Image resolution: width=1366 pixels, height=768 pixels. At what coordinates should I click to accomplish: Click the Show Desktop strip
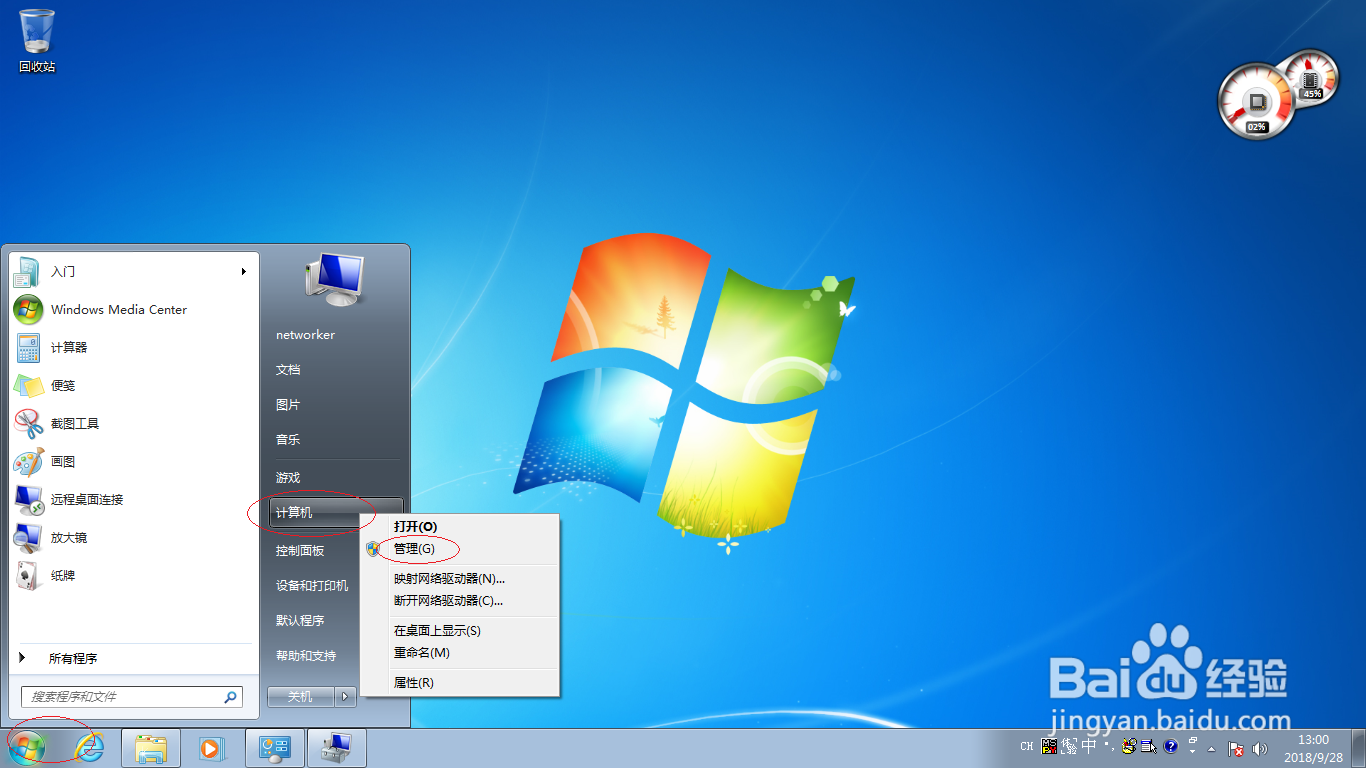coord(1359,748)
